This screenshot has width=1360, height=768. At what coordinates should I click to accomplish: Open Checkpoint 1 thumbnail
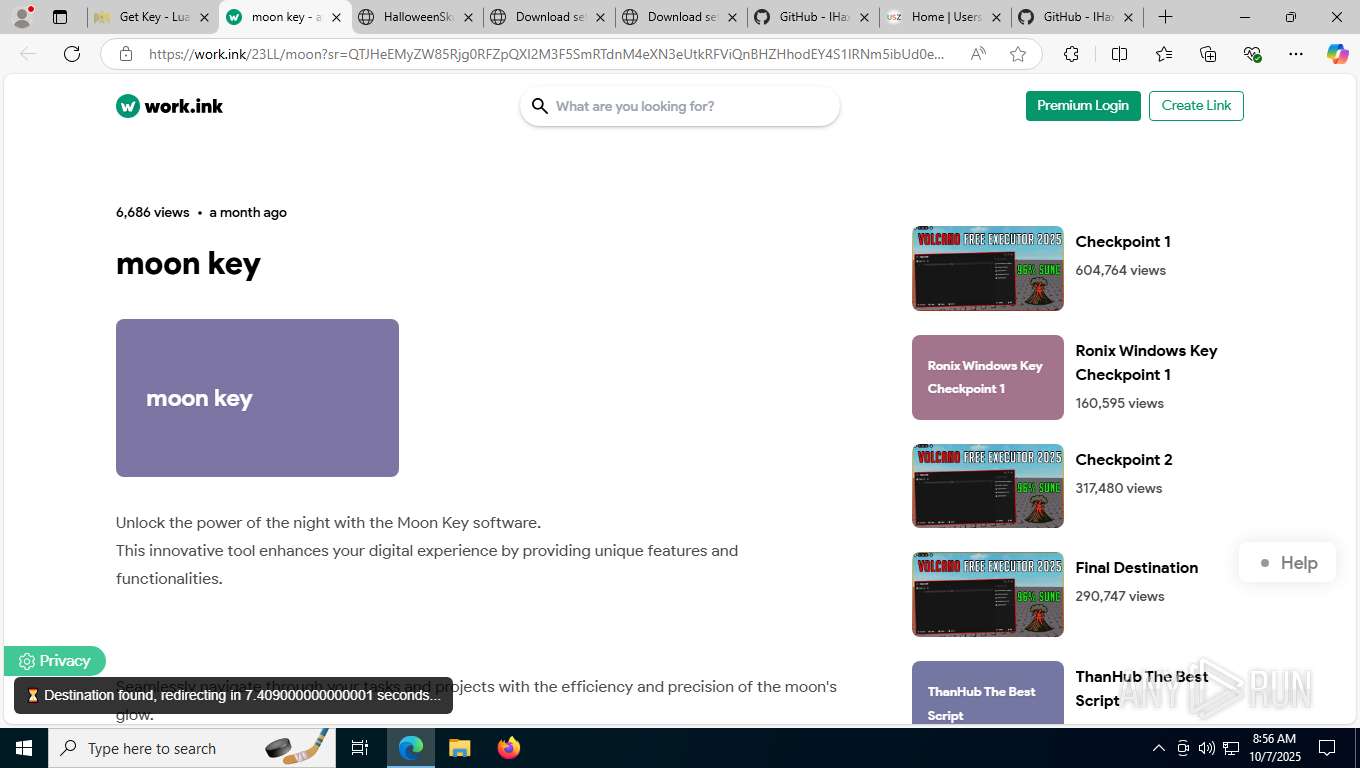988,268
